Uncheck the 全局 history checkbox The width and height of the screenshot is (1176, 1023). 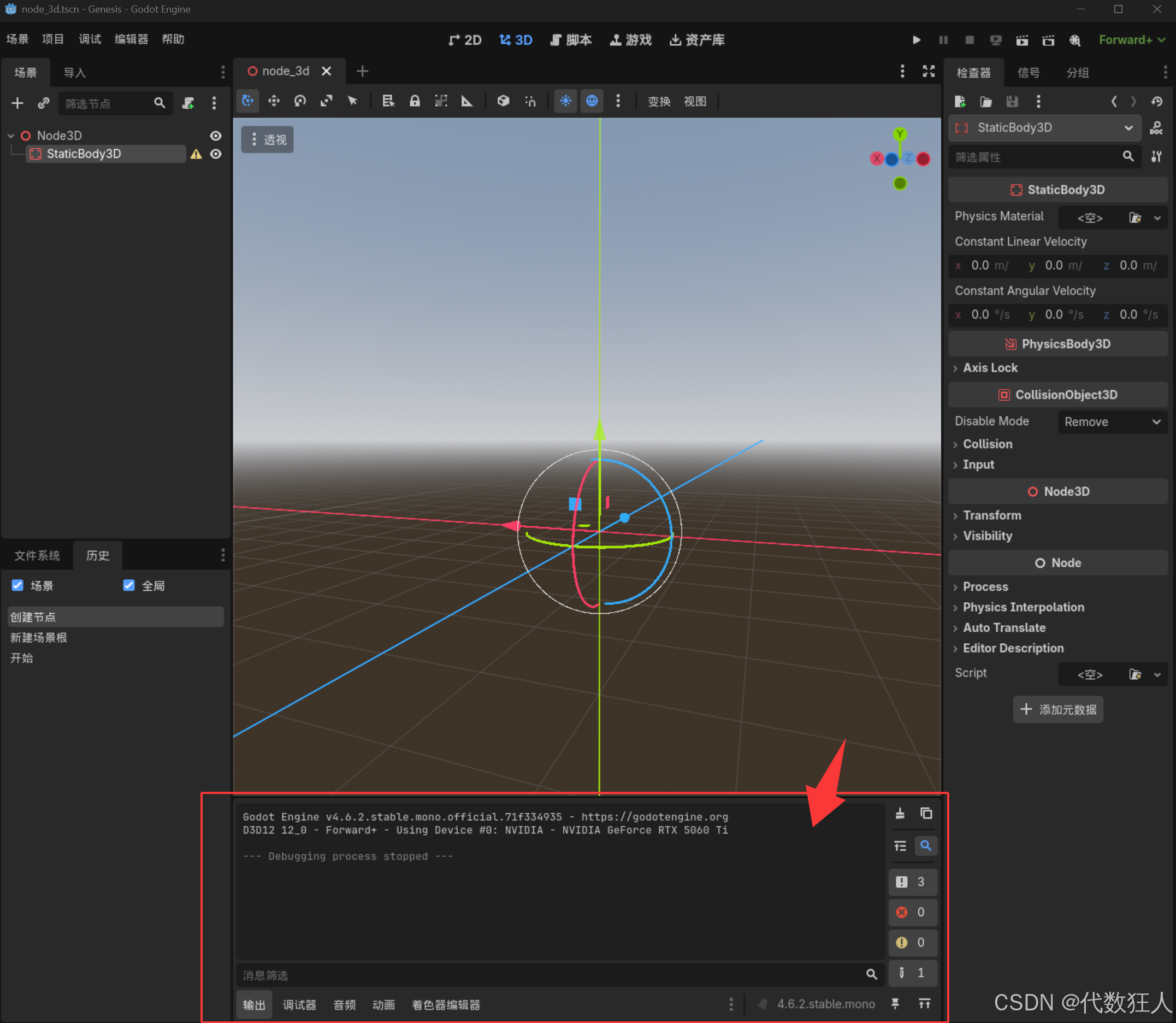[x=129, y=585]
